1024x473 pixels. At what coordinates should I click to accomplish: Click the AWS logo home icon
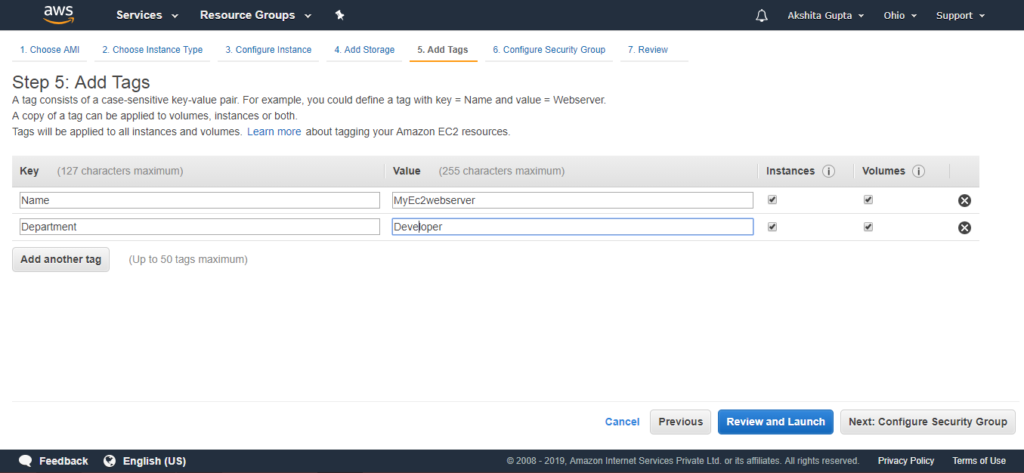(x=59, y=14)
